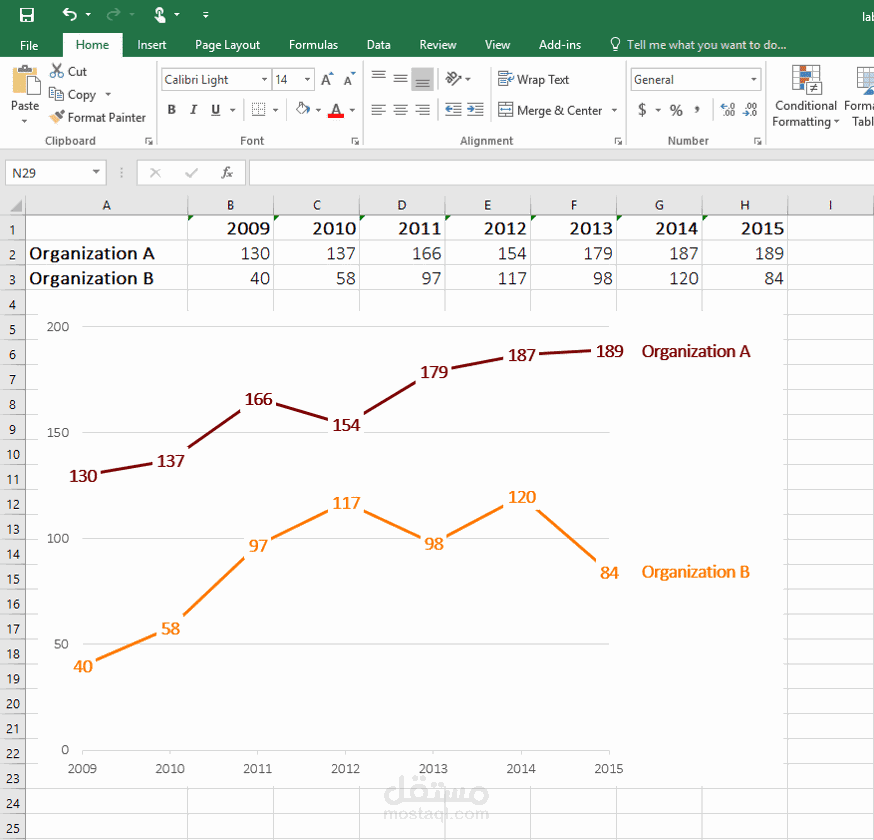The image size is (874, 840).
Task: Click the Middle Align icon
Action: click(400, 79)
